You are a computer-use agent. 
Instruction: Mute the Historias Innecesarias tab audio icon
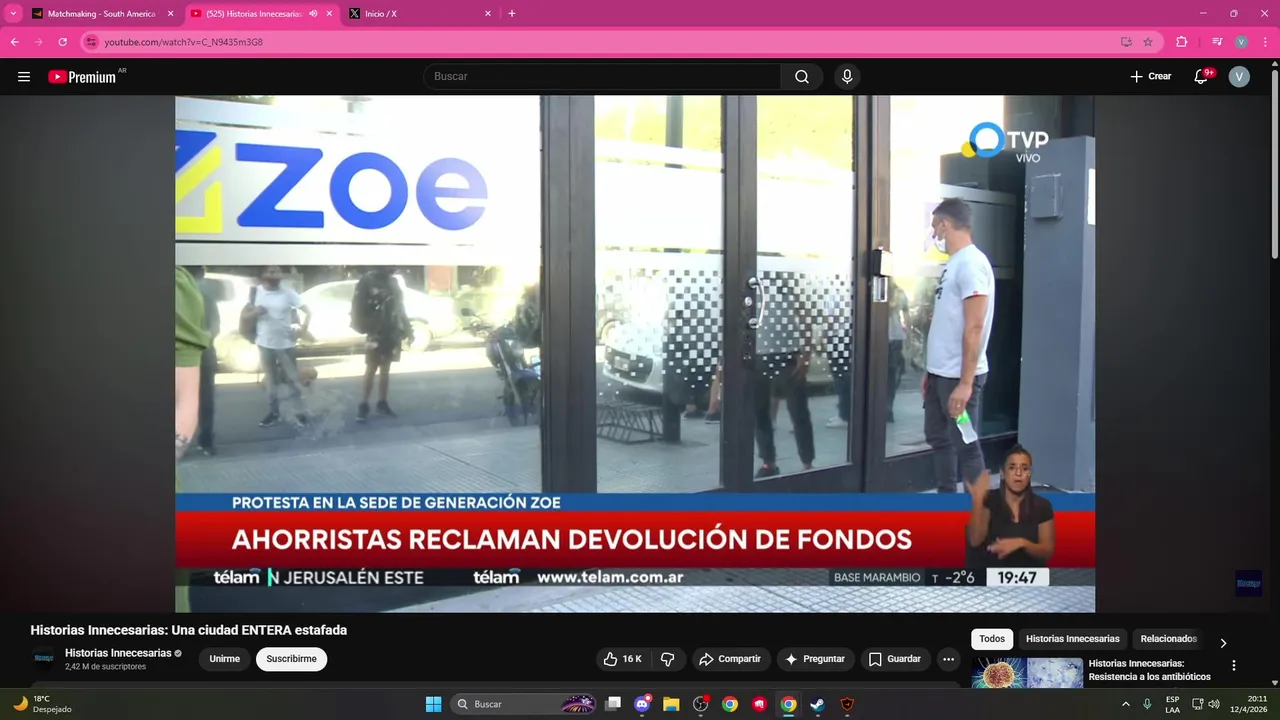(314, 14)
